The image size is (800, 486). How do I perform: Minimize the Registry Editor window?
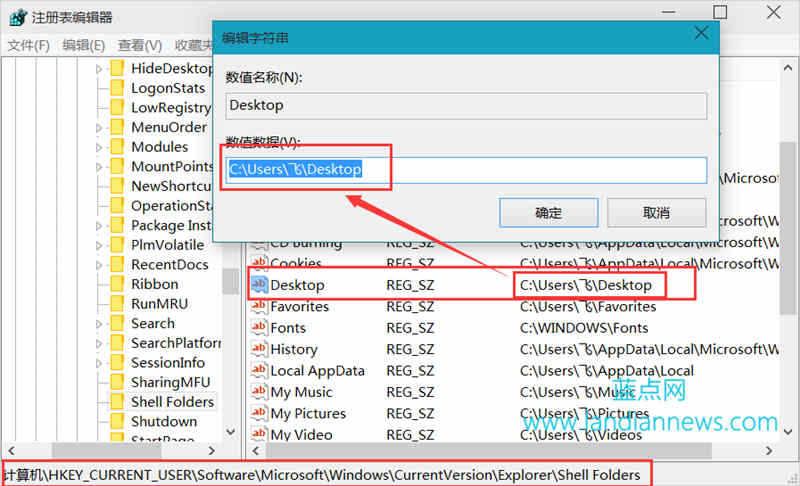[x=668, y=12]
